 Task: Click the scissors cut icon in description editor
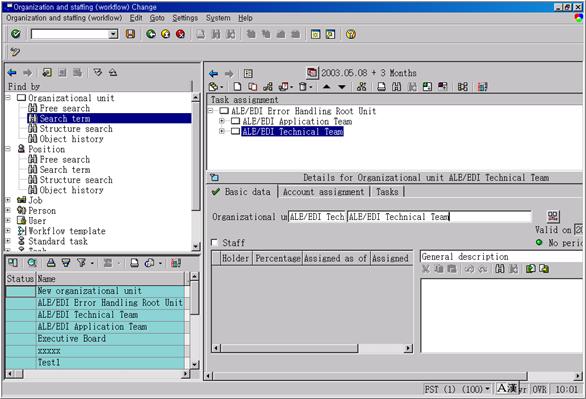coord(425,269)
